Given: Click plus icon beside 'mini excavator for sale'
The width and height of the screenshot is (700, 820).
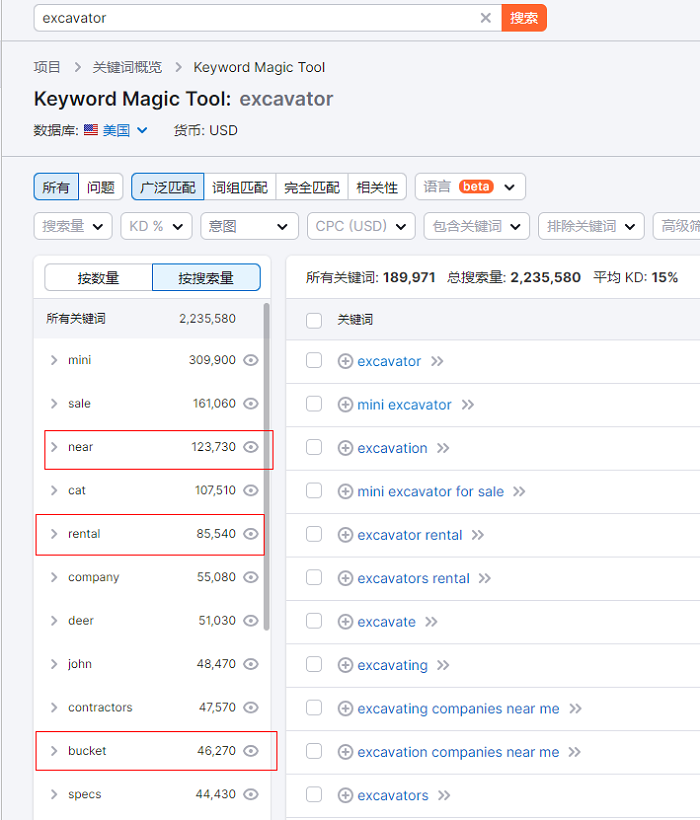Looking at the screenshot, I should (x=345, y=492).
